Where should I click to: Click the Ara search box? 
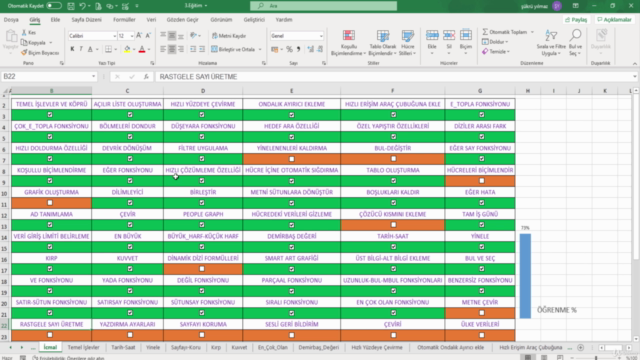click(x=323, y=6)
